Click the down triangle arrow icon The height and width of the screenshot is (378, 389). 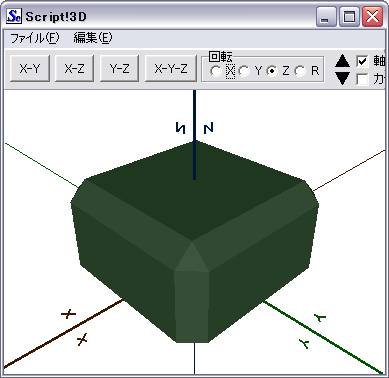pos(342,78)
